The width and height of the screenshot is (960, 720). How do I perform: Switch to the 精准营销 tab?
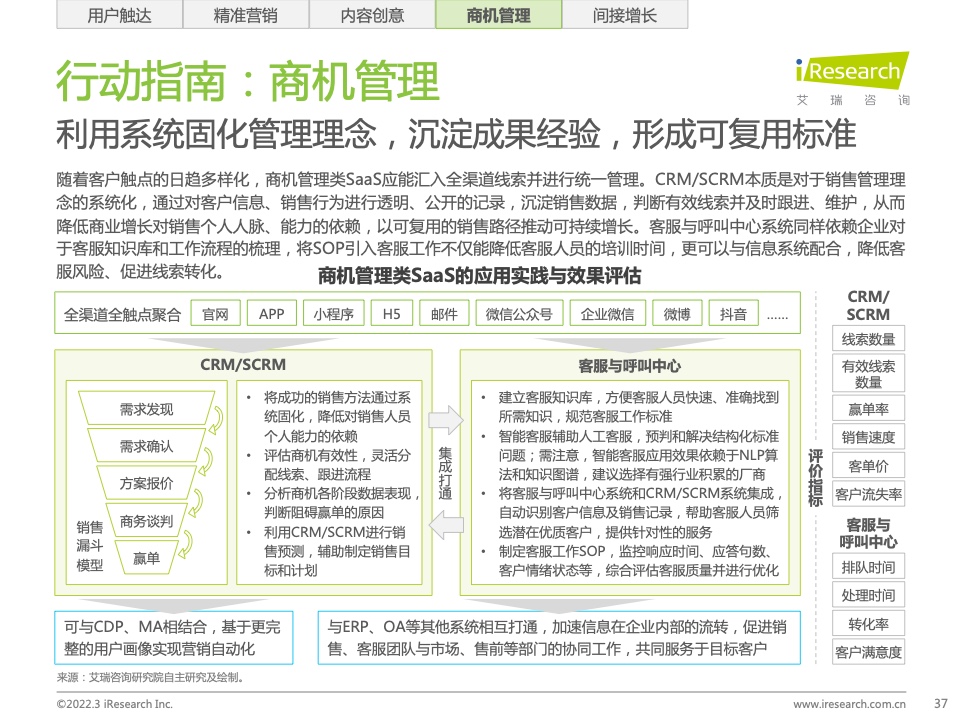pos(246,15)
